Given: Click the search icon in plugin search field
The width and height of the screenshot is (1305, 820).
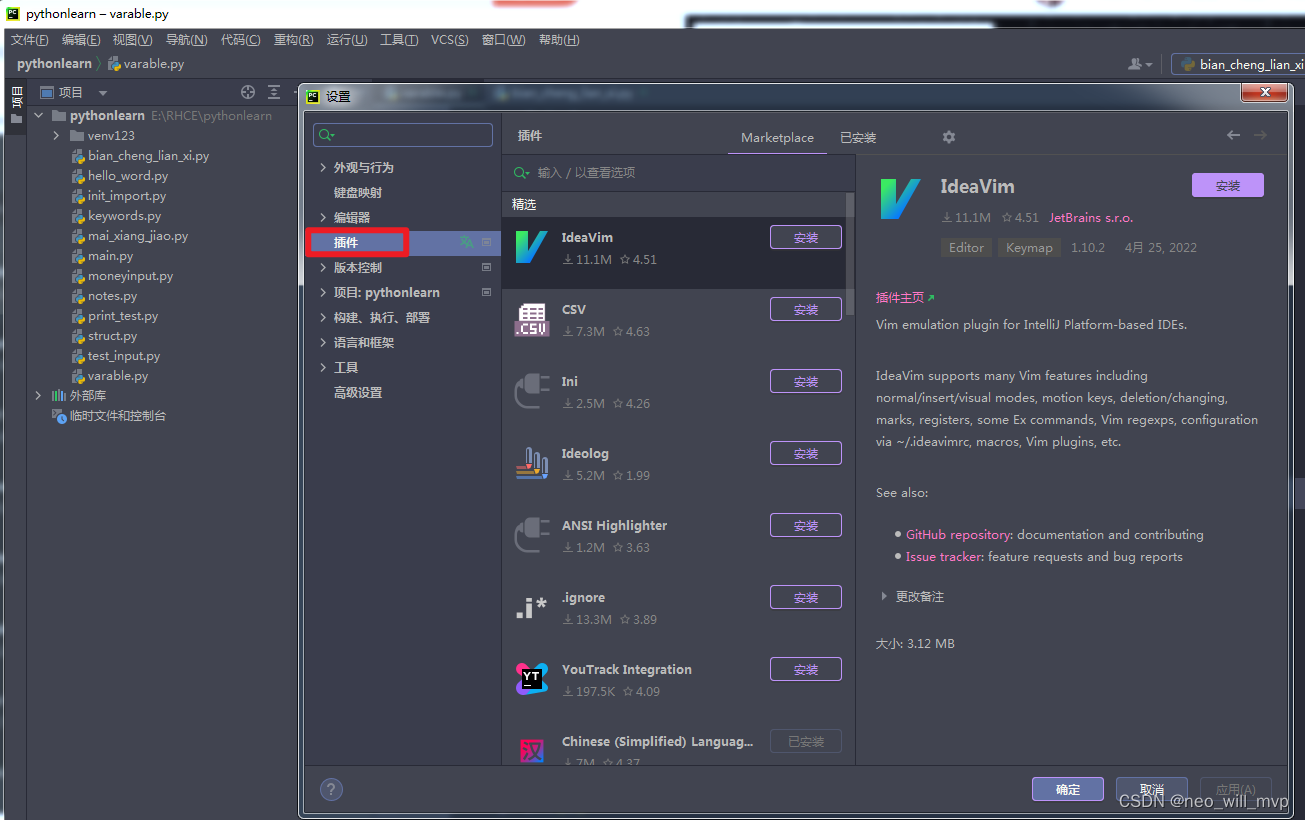Looking at the screenshot, I should click(x=521, y=173).
